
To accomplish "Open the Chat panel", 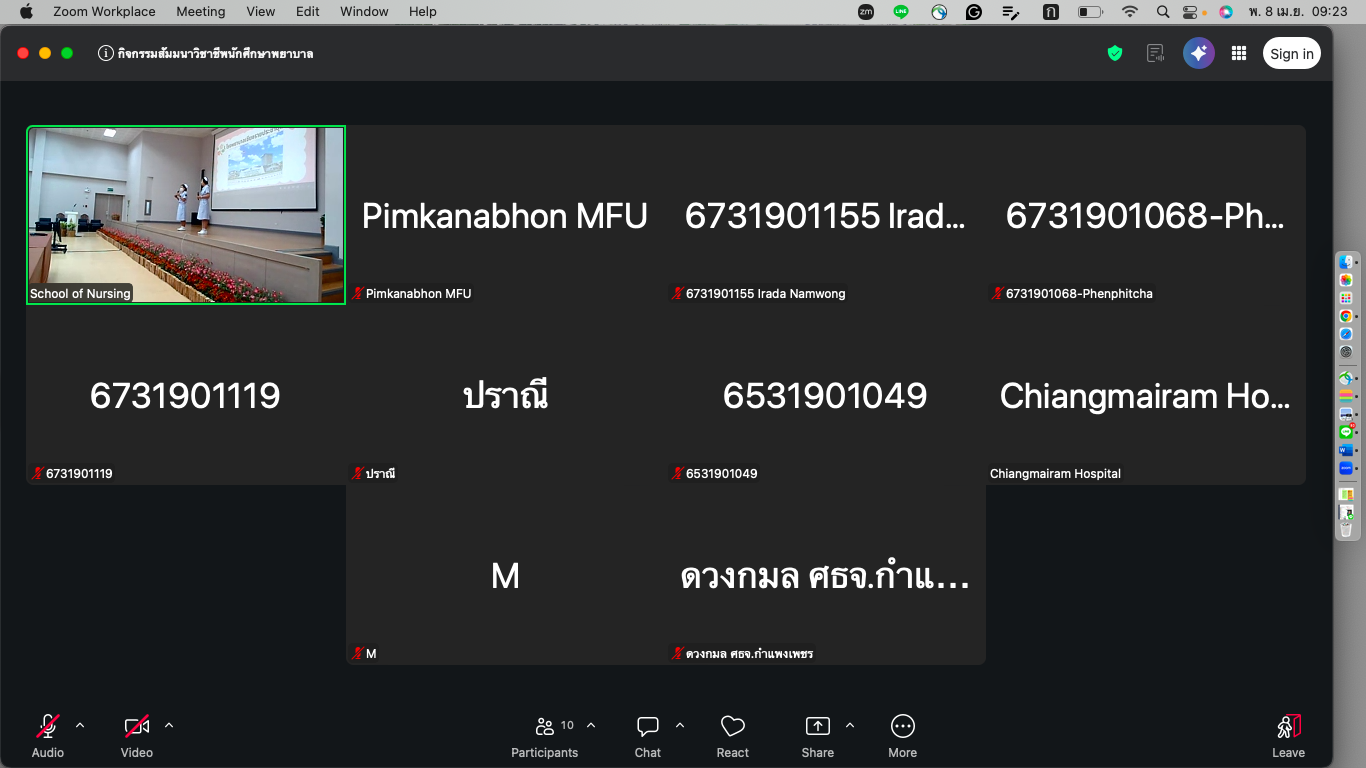I will click(x=648, y=735).
